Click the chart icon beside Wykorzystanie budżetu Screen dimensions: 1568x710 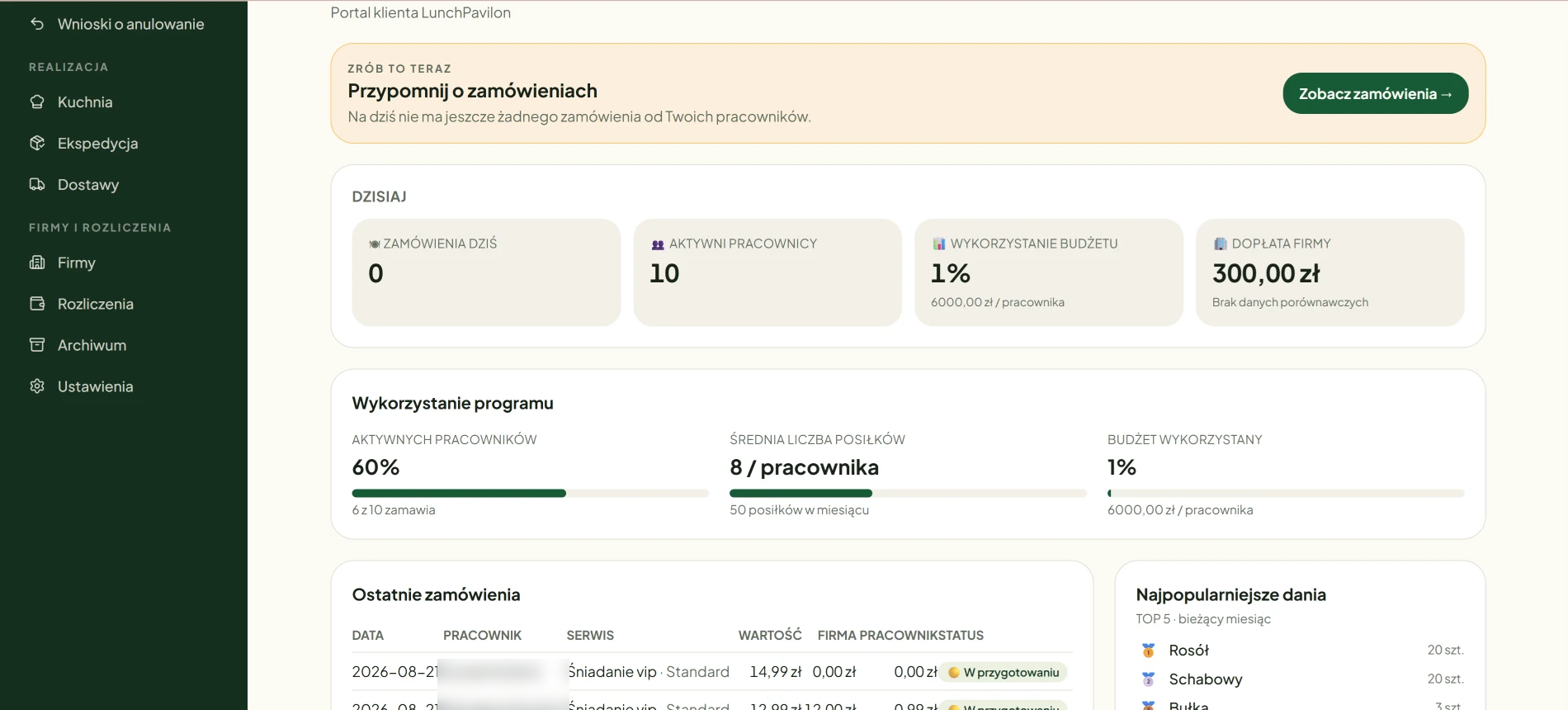(939, 244)
